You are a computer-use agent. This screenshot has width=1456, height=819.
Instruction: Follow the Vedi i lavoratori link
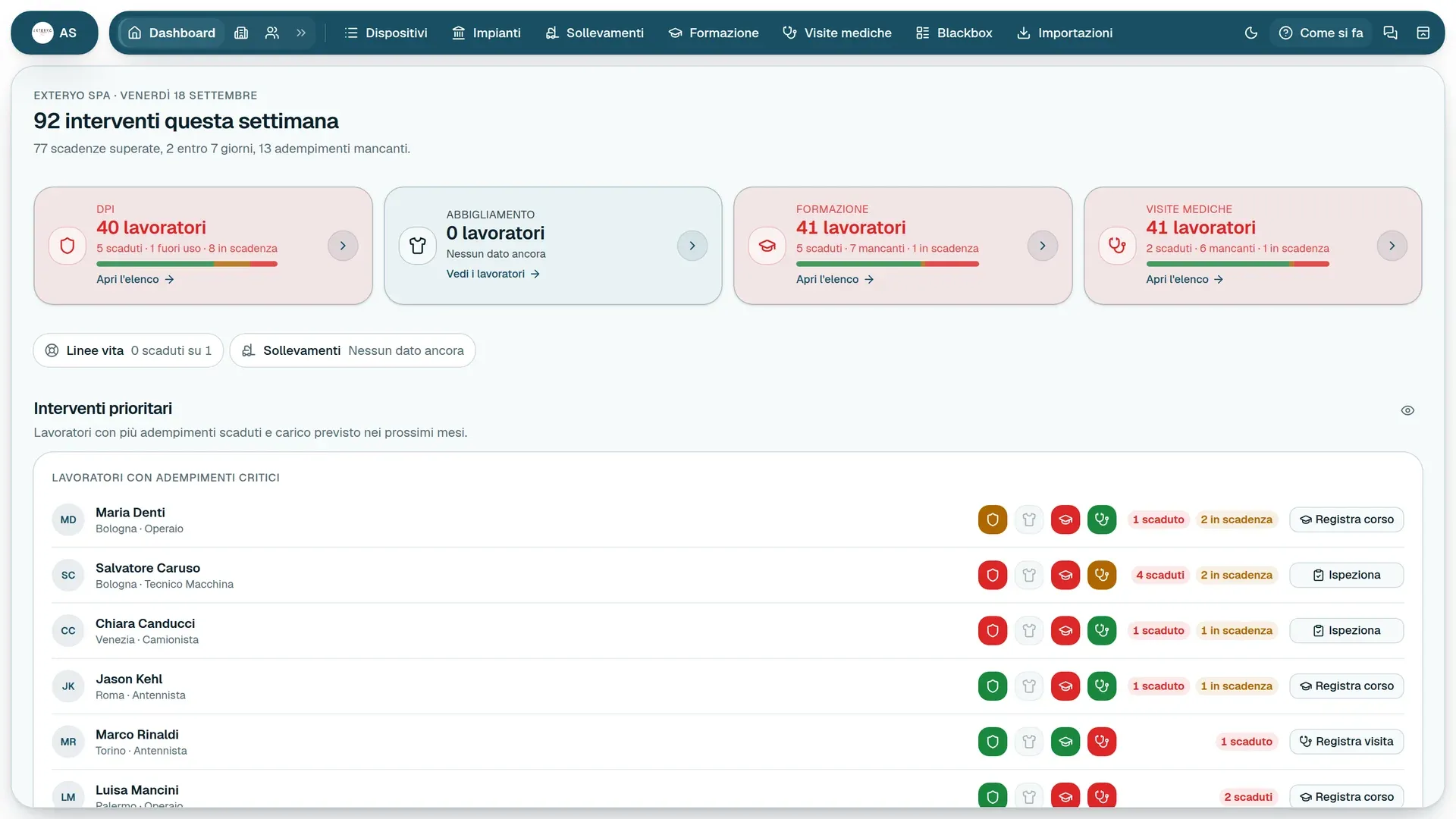tap(493, 274)
